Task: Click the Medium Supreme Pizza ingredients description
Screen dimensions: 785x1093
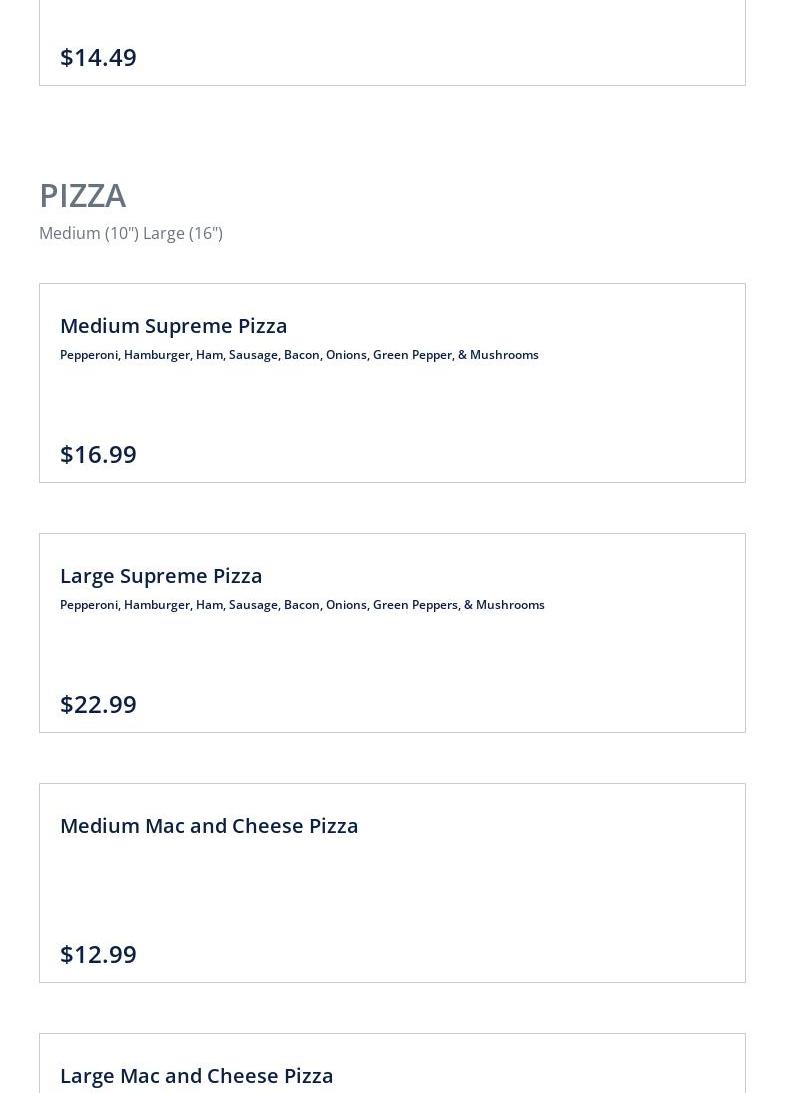Action: [x=299, y=355]
